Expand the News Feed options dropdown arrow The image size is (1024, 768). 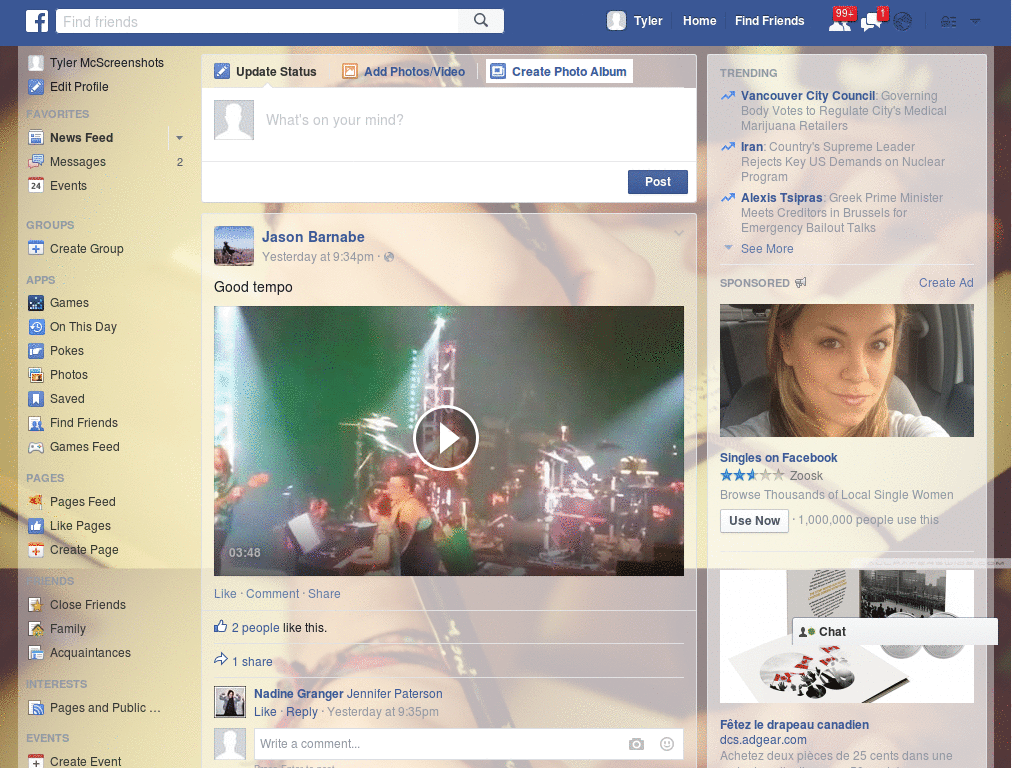click(179, 138)
